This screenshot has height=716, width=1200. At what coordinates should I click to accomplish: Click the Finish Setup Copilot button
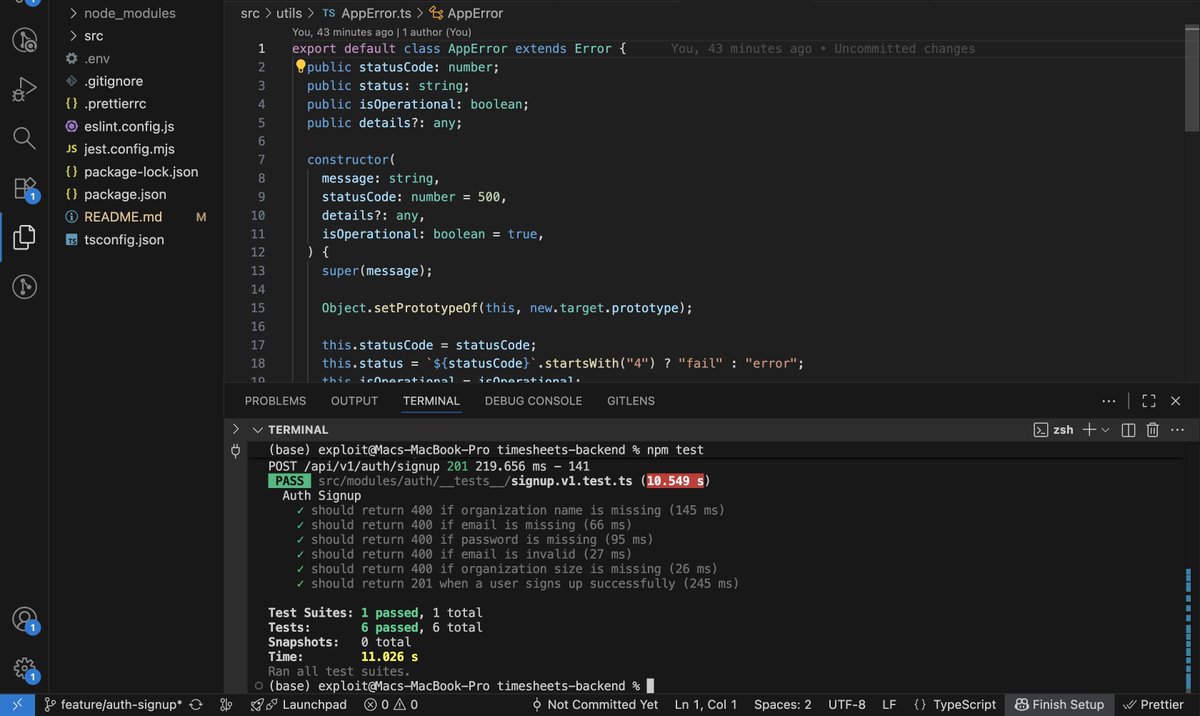pyautogui.click(x=1058, y=704)
